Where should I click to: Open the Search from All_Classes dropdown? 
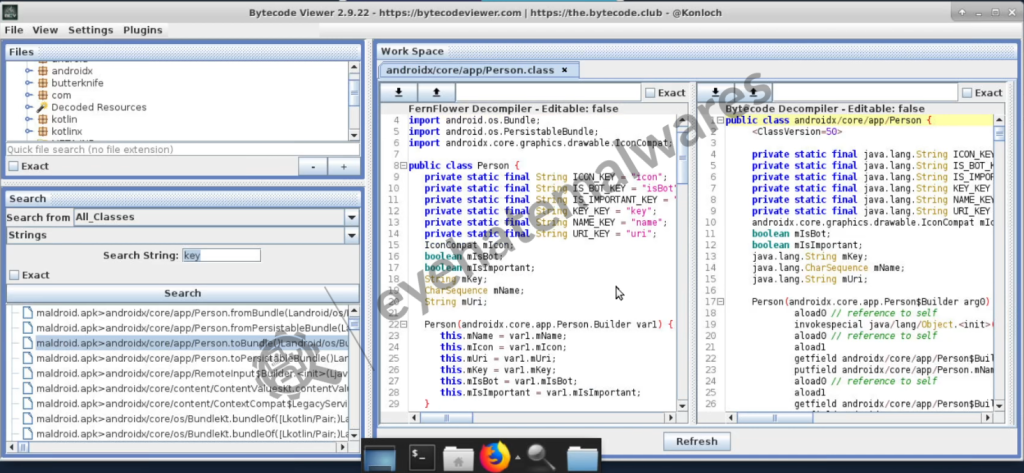click(x=352, y=217)
